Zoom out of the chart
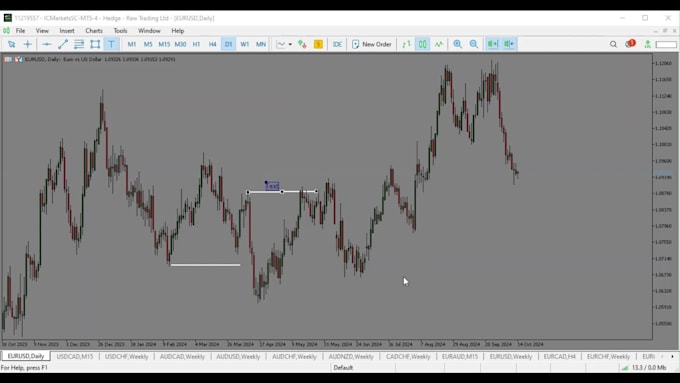Screen dimensions: 680x383 (x=474, y=44)
